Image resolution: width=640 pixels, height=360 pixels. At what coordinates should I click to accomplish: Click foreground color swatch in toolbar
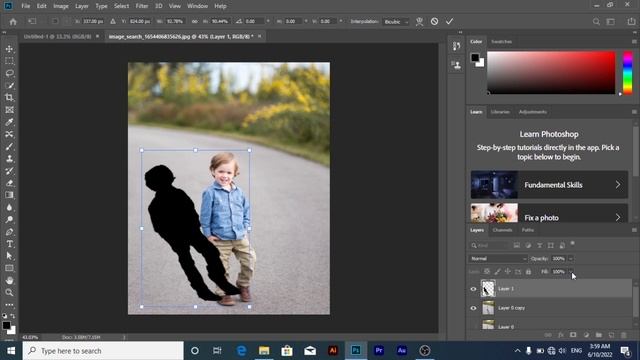tap(6, 325)
